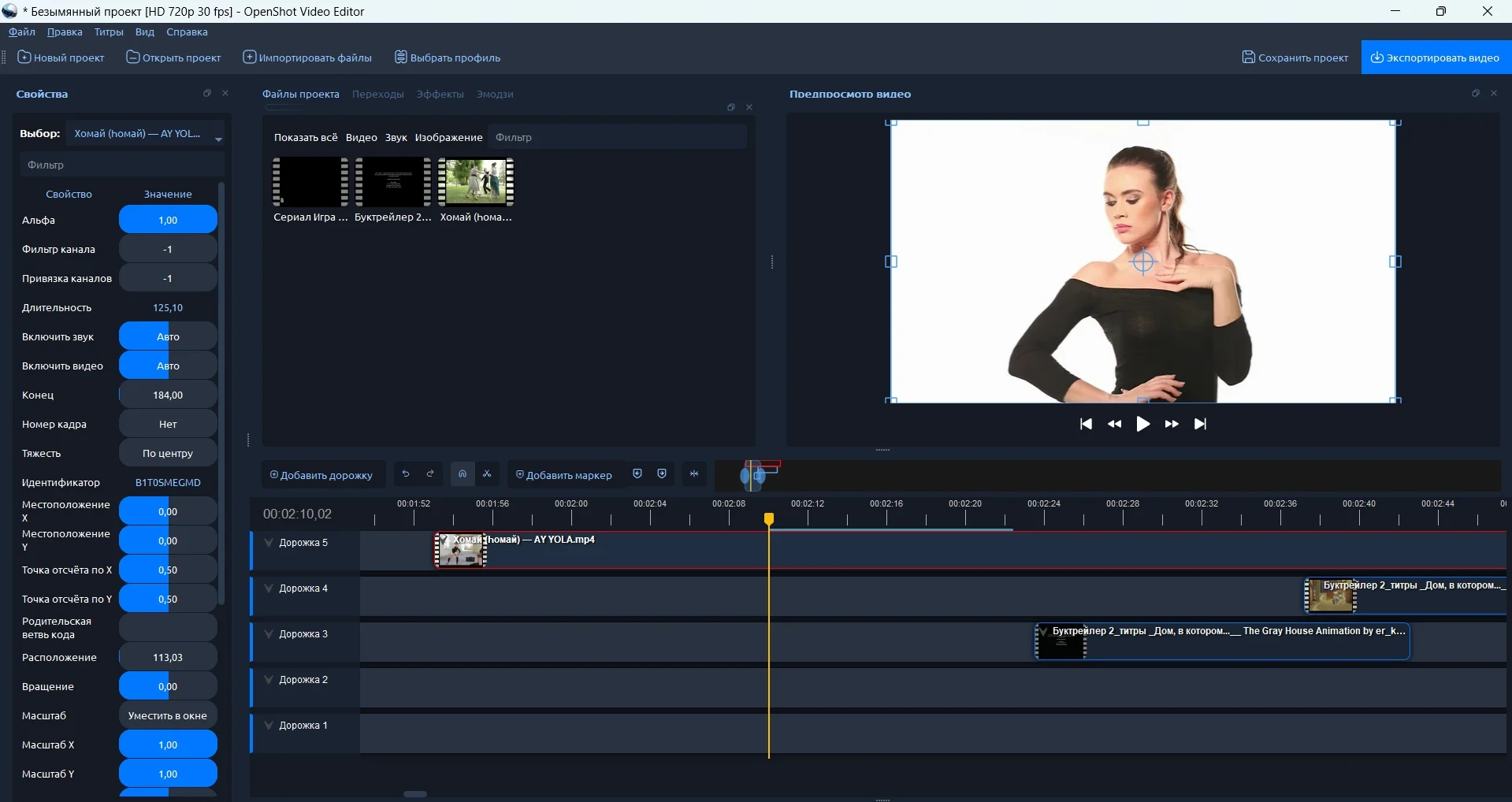Image resolution: width=1512 pixels, height=802 pixels.
Task: Skip to end of the video preview
Action: click(x=1200, y=424)
